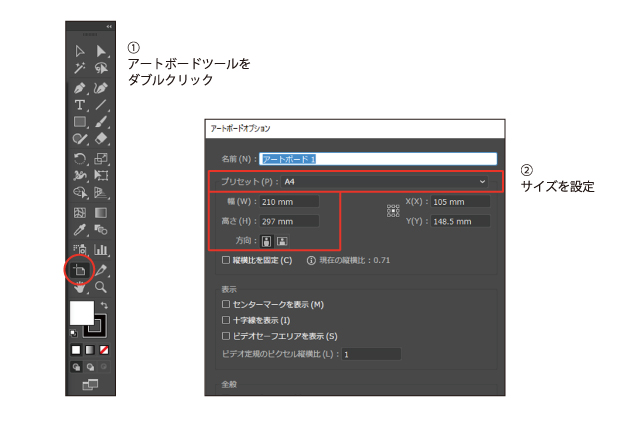Select the Paintbrush tool

point(101,122)
